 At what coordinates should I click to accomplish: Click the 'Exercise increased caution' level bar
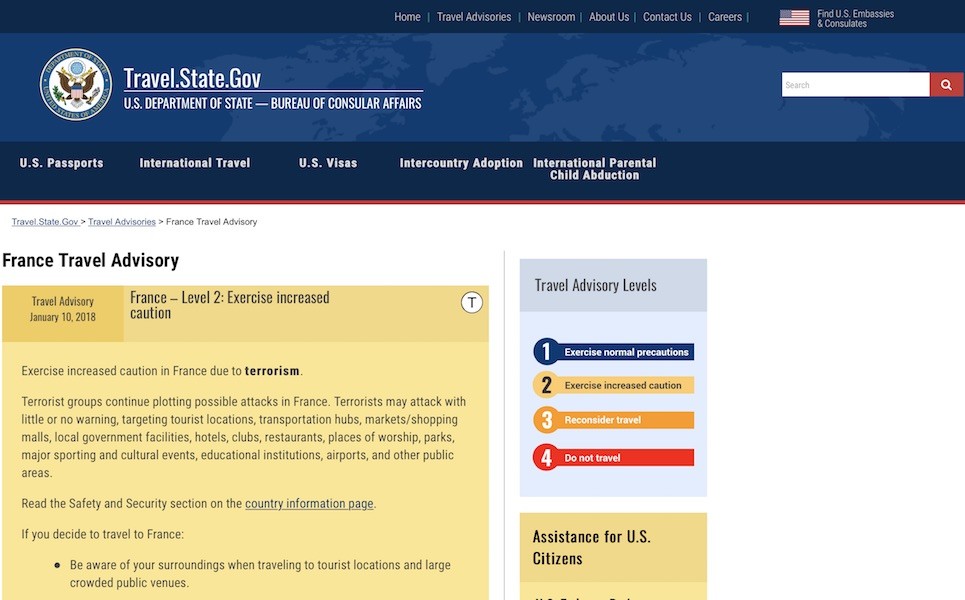pos(628,385)
